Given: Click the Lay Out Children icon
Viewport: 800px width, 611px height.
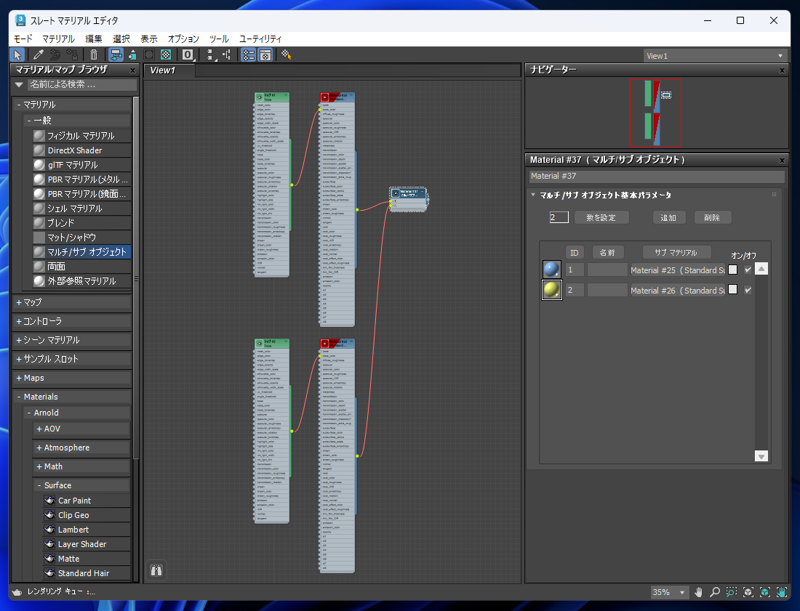Looking at the screenshot, I should click(227, 55).
